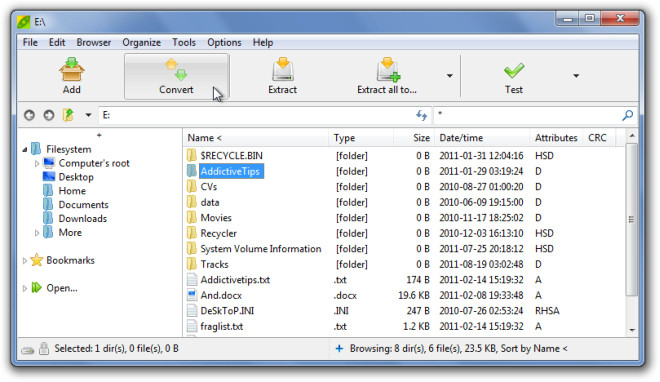Viewport: 660px width, 382px height.
Task: Click the And.docx file icon
Action: 192,295
